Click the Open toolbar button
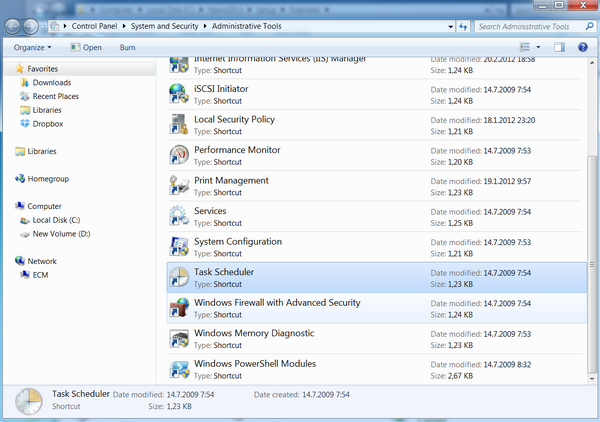 pyautogui.click(x=87, y=47)
